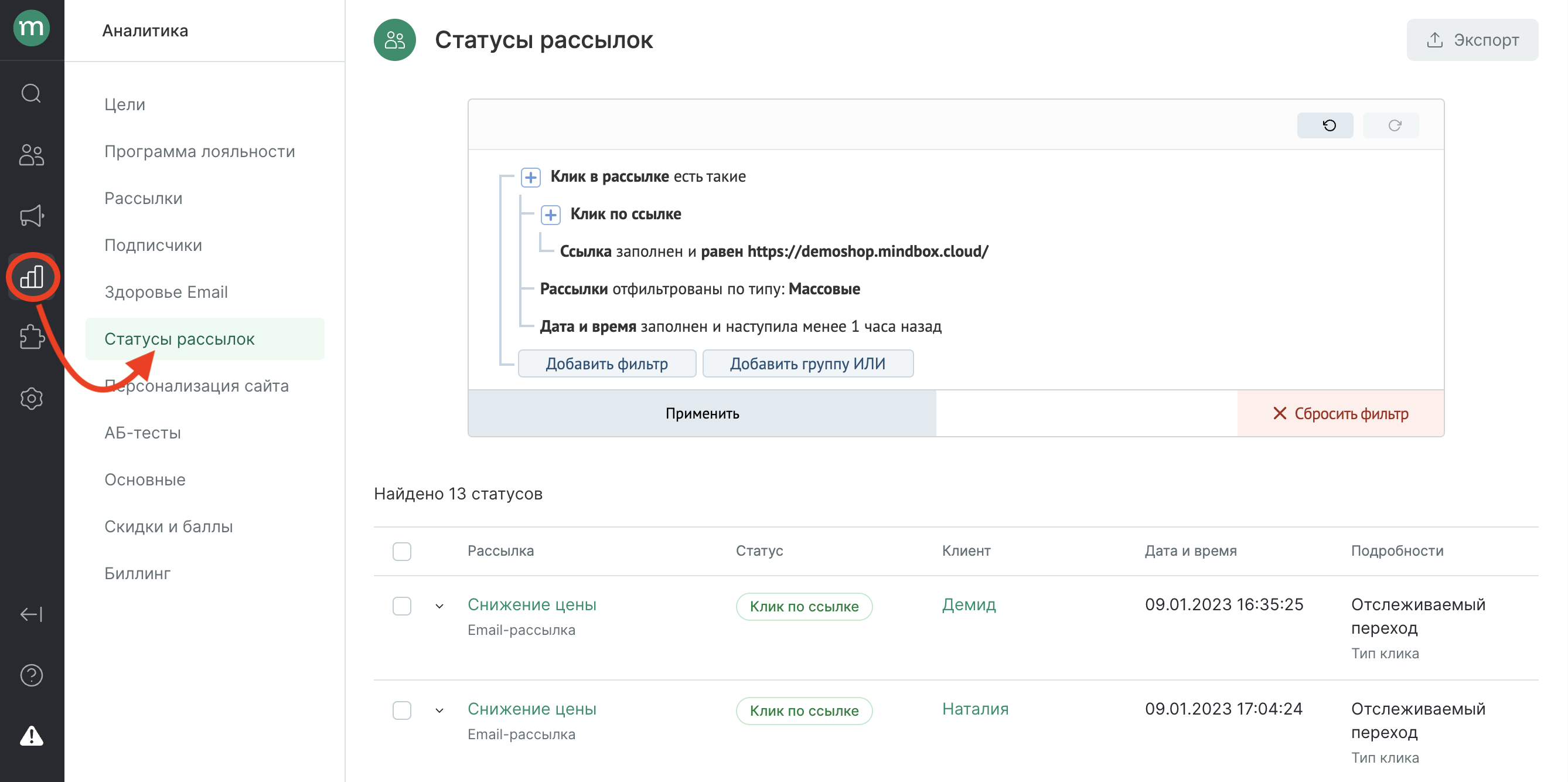Expand the Демид row details chevron
Image resolution: width=1568 pixels, height=782 pixels.
[x=439, y=606]
